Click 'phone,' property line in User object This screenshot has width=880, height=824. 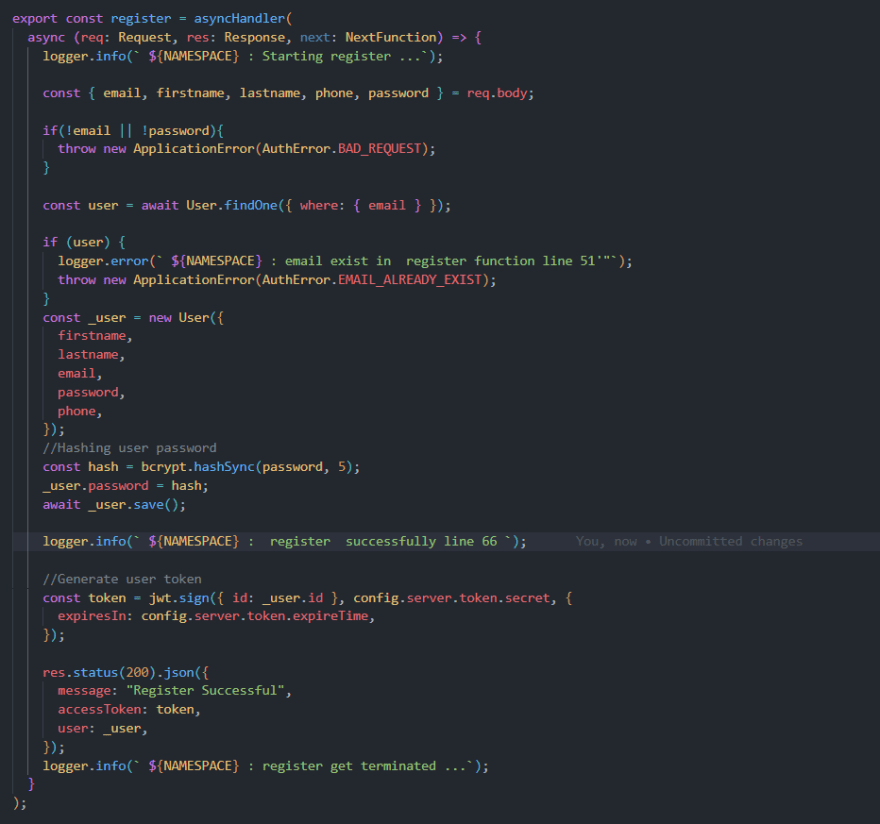click(80, 411)
